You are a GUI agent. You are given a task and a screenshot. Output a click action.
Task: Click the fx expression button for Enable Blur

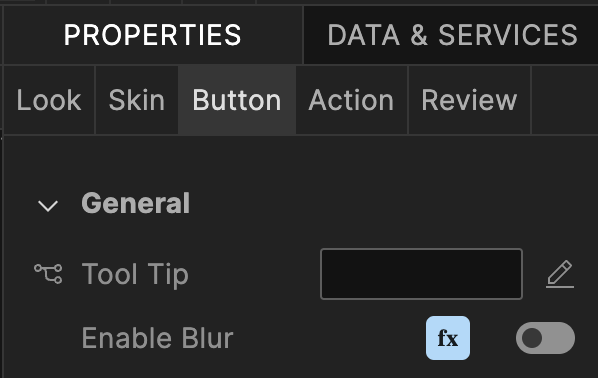coord(448,338)
